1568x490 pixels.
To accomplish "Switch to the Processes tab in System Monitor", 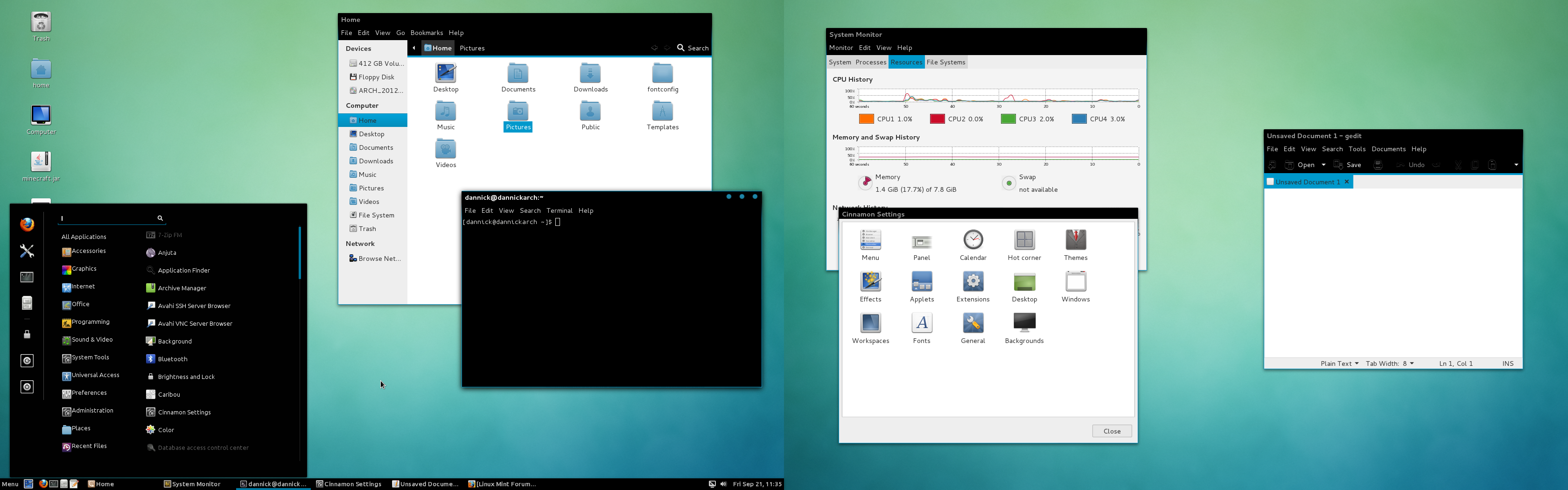I will pos(870,62).
